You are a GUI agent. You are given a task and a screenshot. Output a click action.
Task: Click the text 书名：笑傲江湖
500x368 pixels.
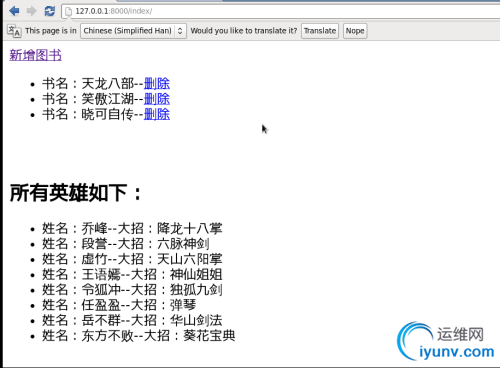click(x=88, y=99)
